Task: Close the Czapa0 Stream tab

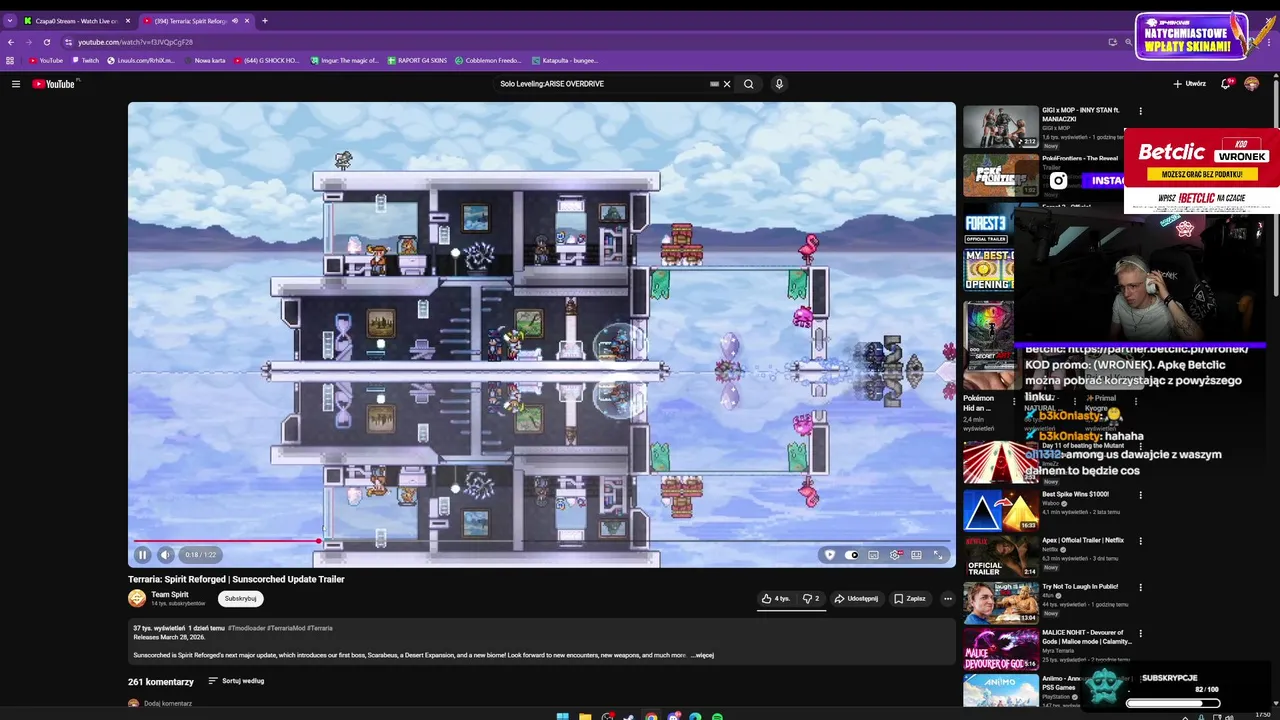Action: [128, 21]
